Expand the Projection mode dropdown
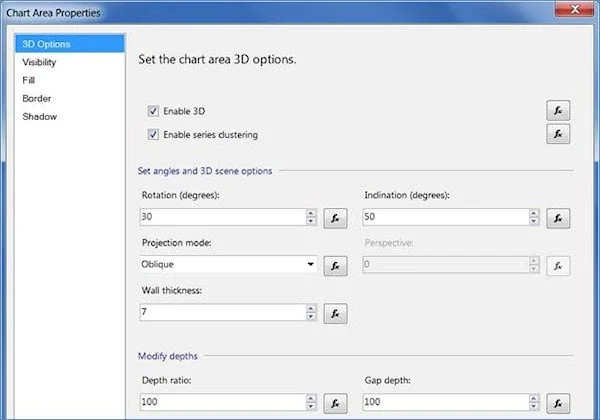Image resolution: width=600 pixels, height=420 pixels. pos(310,264)
